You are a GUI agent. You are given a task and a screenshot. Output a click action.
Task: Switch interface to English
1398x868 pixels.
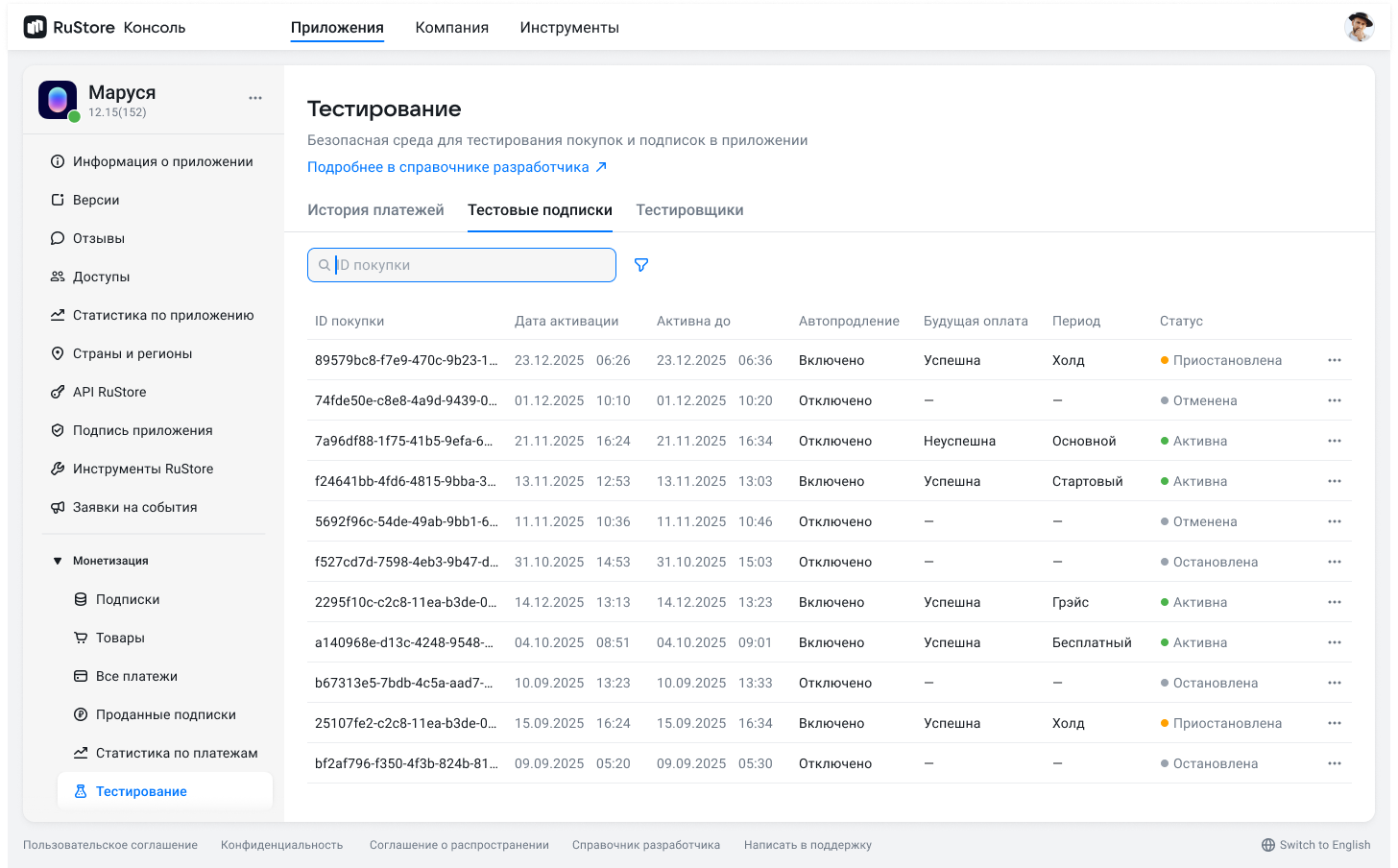[x=1324, y=845]
